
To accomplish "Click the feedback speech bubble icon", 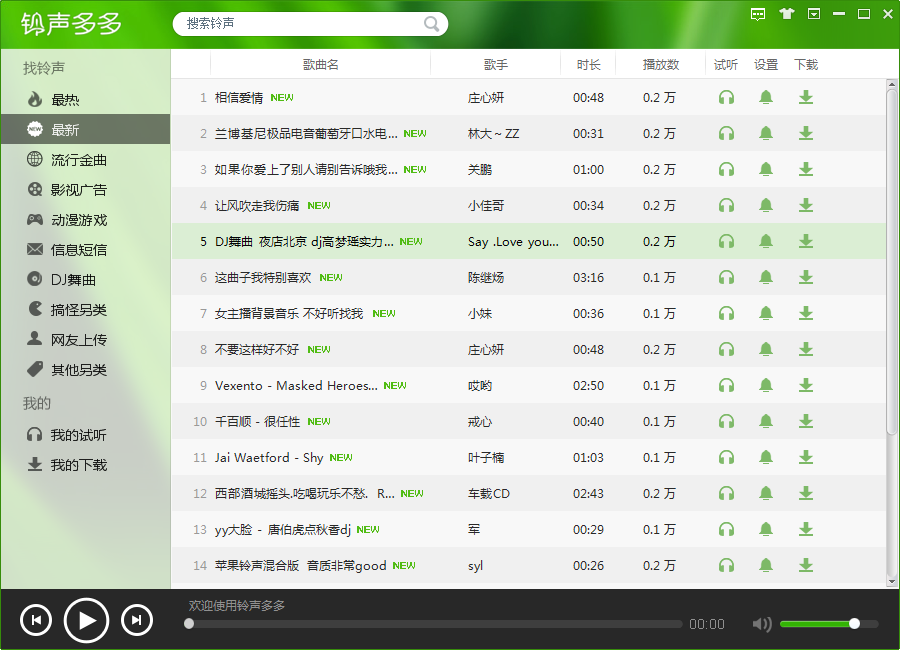I will (x=757, y=14).
